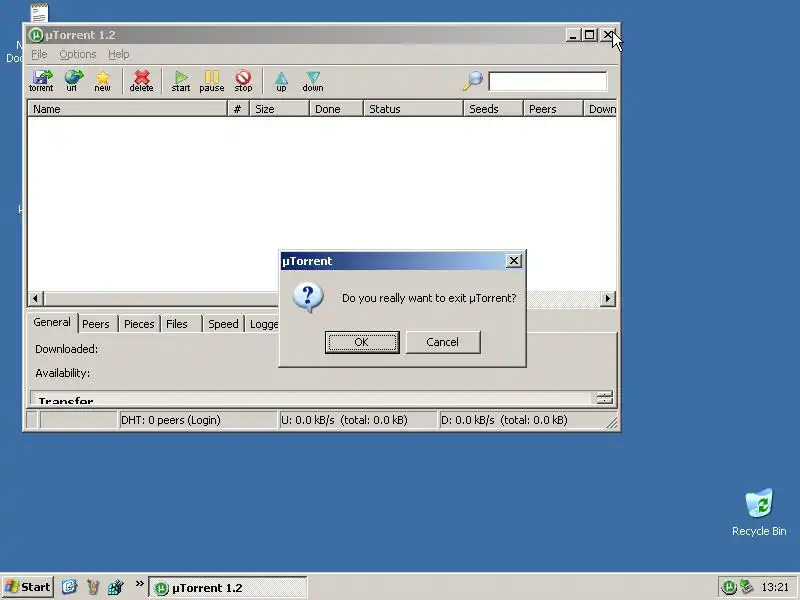Click the magnifying glass search icon

click(473, 81)
